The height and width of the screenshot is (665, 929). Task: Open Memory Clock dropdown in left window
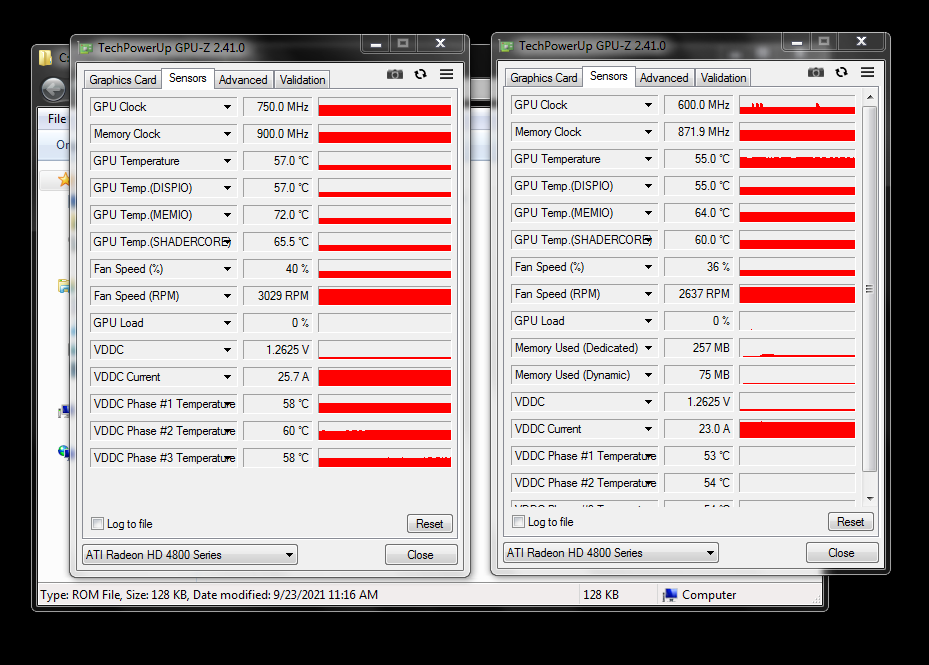227,134
